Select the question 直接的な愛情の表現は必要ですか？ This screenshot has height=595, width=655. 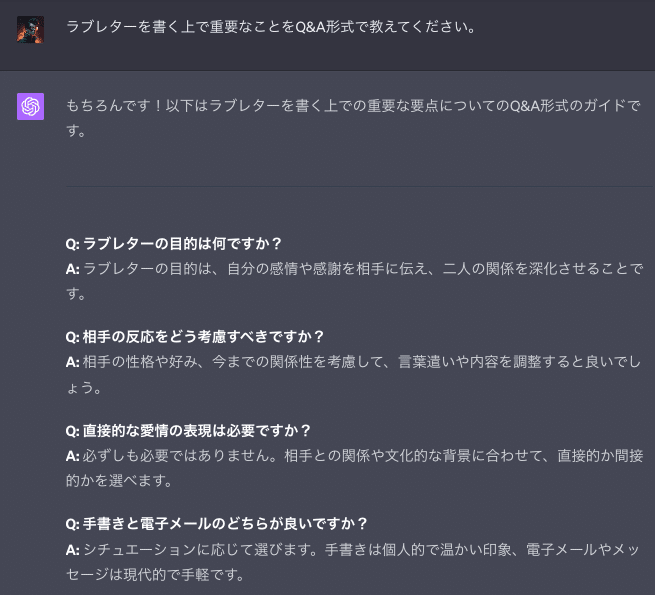coord(188,430)
